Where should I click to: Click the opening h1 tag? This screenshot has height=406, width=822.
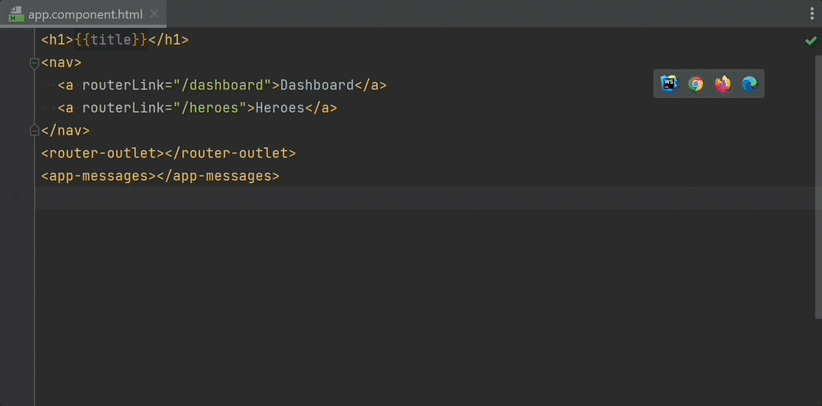tap(58, 40)
